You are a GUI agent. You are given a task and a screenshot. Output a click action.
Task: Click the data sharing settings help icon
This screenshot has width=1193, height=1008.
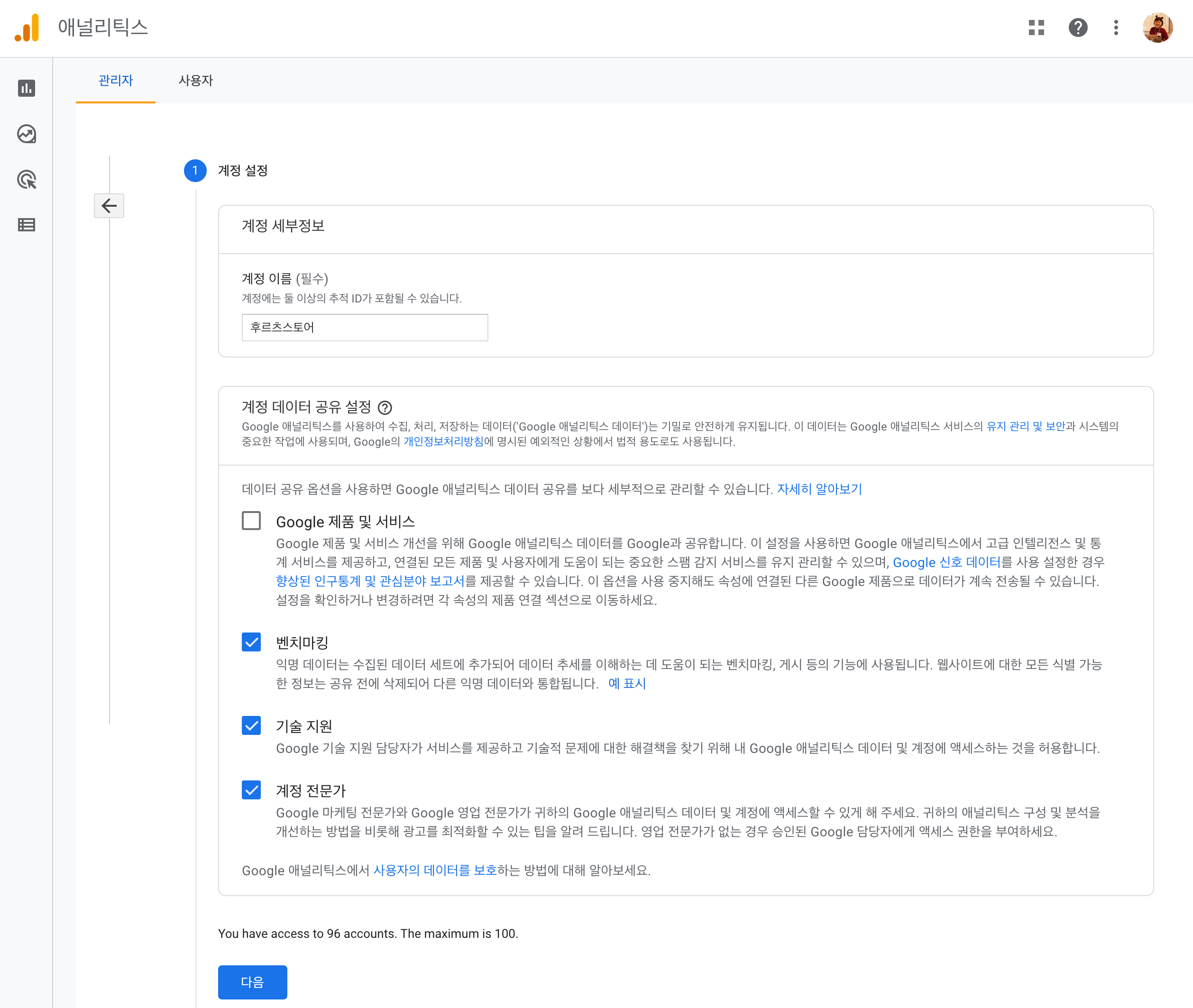pos(385,407)
